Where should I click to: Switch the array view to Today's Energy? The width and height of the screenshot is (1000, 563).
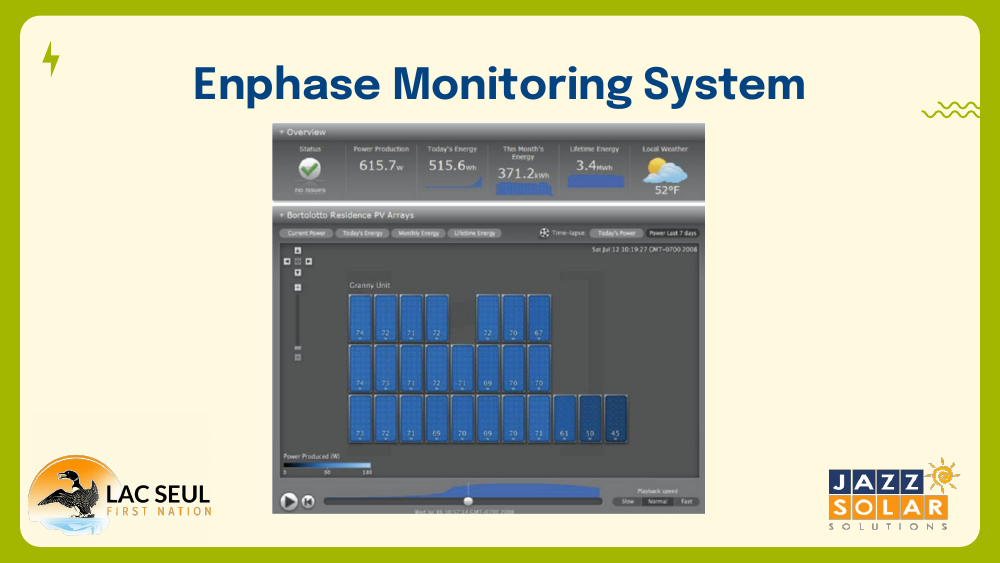click(362, 233)
